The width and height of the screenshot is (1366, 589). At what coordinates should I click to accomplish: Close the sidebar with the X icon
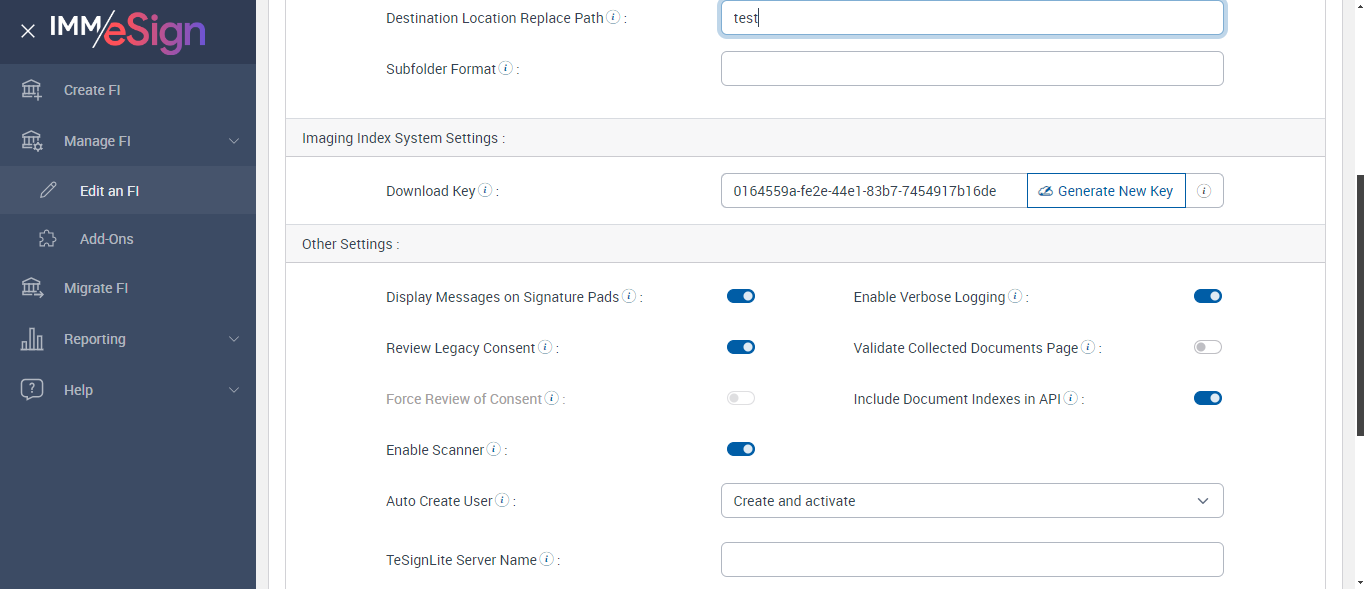click(x=28, y=31)
